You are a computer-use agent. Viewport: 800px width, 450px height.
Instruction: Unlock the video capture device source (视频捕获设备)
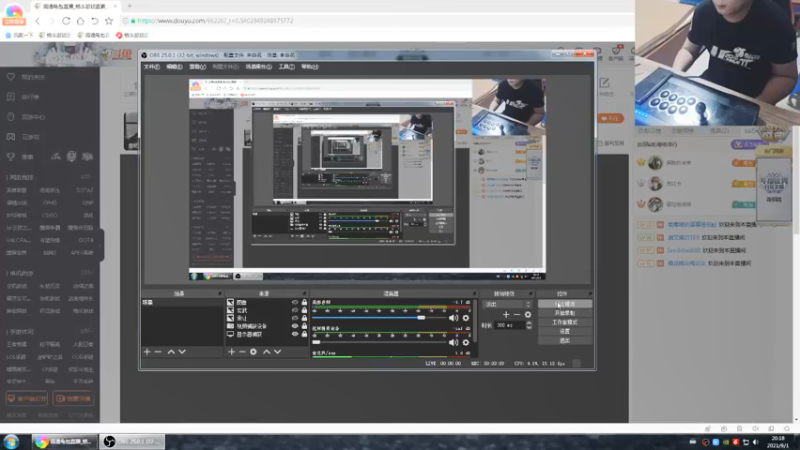(x=305, y=326)
